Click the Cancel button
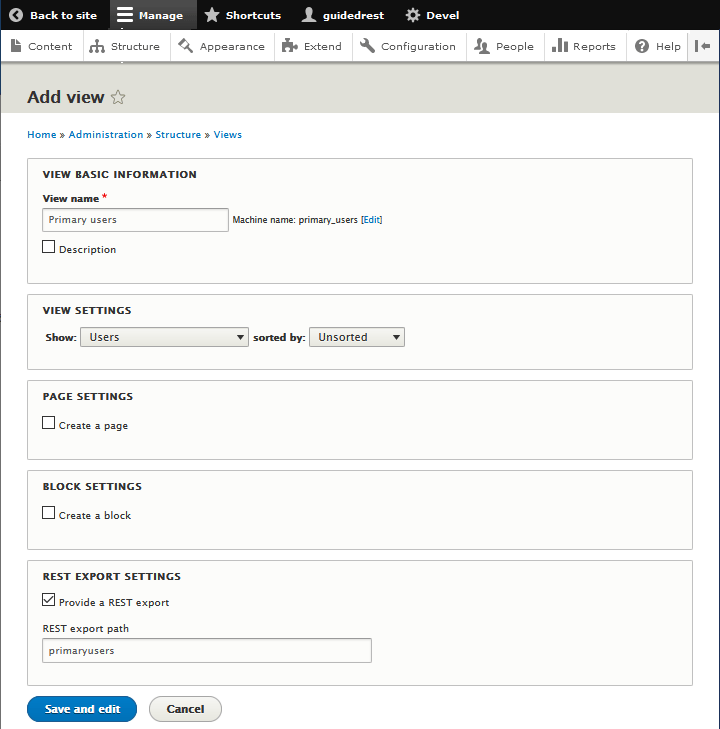 click(x=185, y=709)
